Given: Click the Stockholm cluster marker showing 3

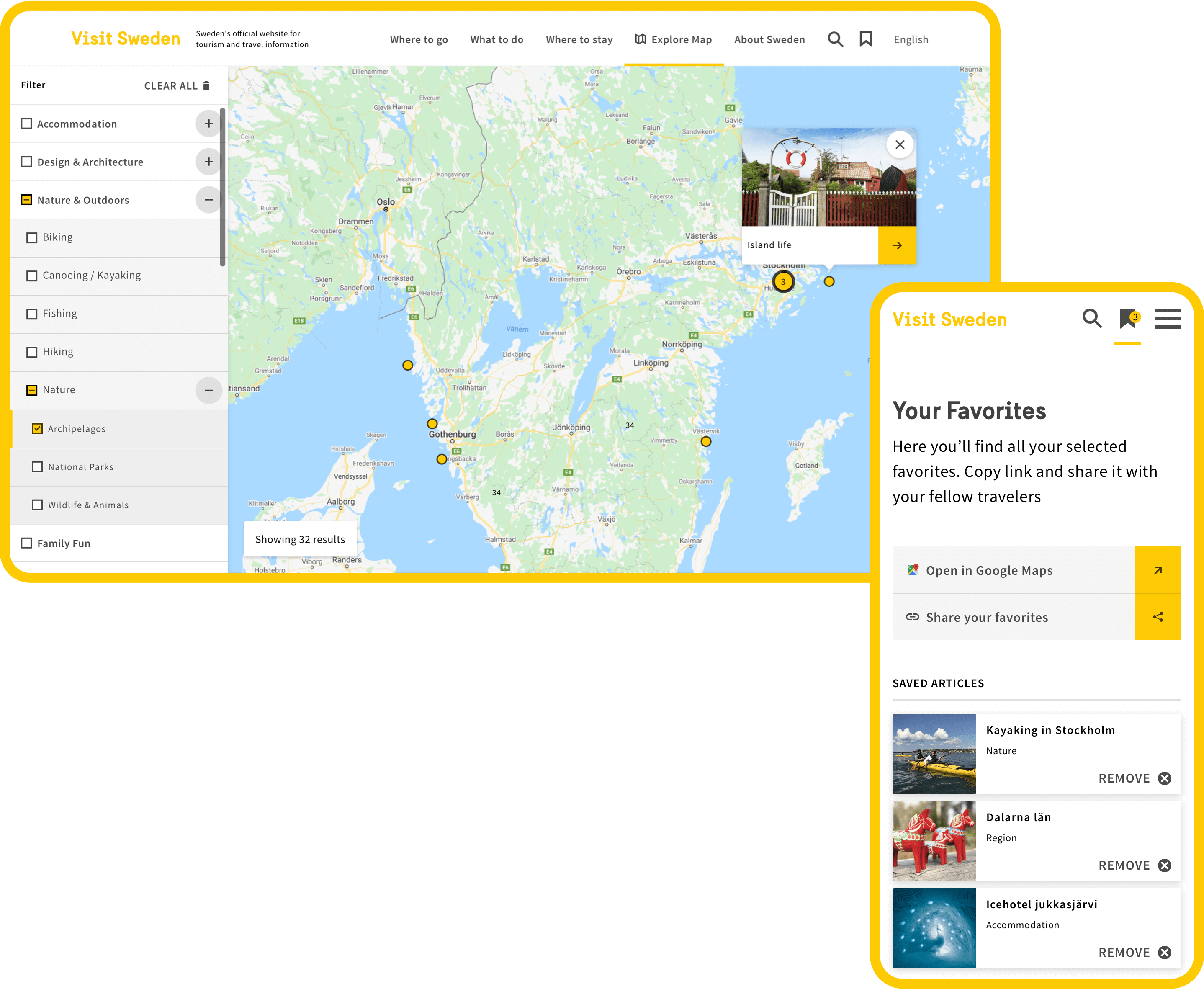Looking at the screenshot, I should click(x=783, y=281).
